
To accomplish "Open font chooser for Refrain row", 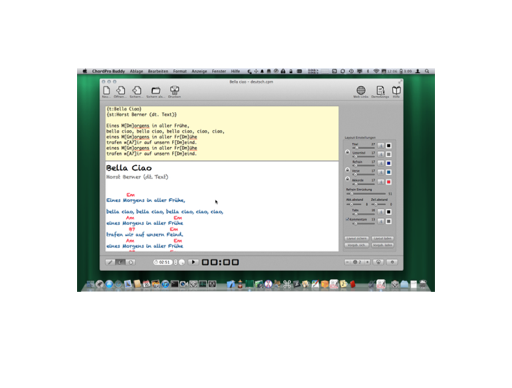I will click(381, 163).
